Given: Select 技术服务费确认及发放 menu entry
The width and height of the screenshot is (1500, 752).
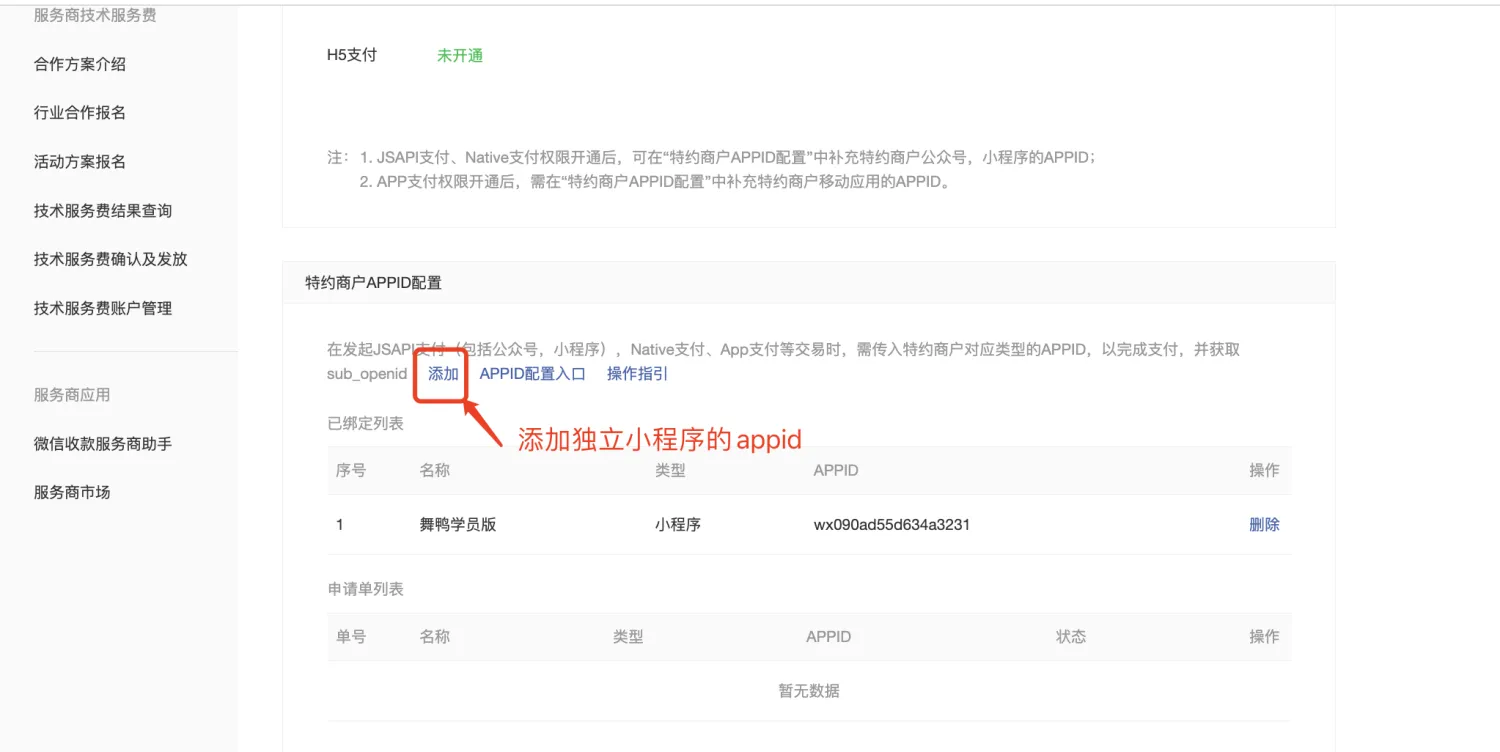Looking at the screenshot, I should click(x=110, y=259).
